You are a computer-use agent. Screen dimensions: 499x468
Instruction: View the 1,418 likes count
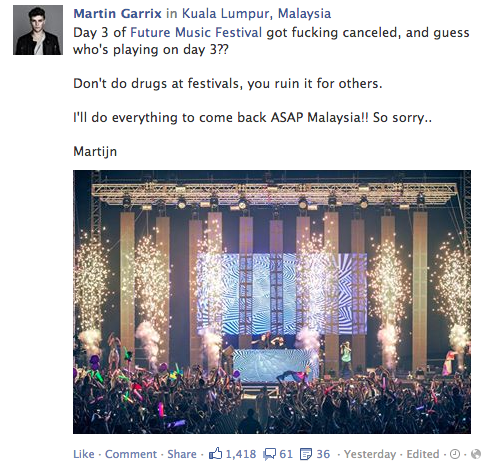click(241, 454)
